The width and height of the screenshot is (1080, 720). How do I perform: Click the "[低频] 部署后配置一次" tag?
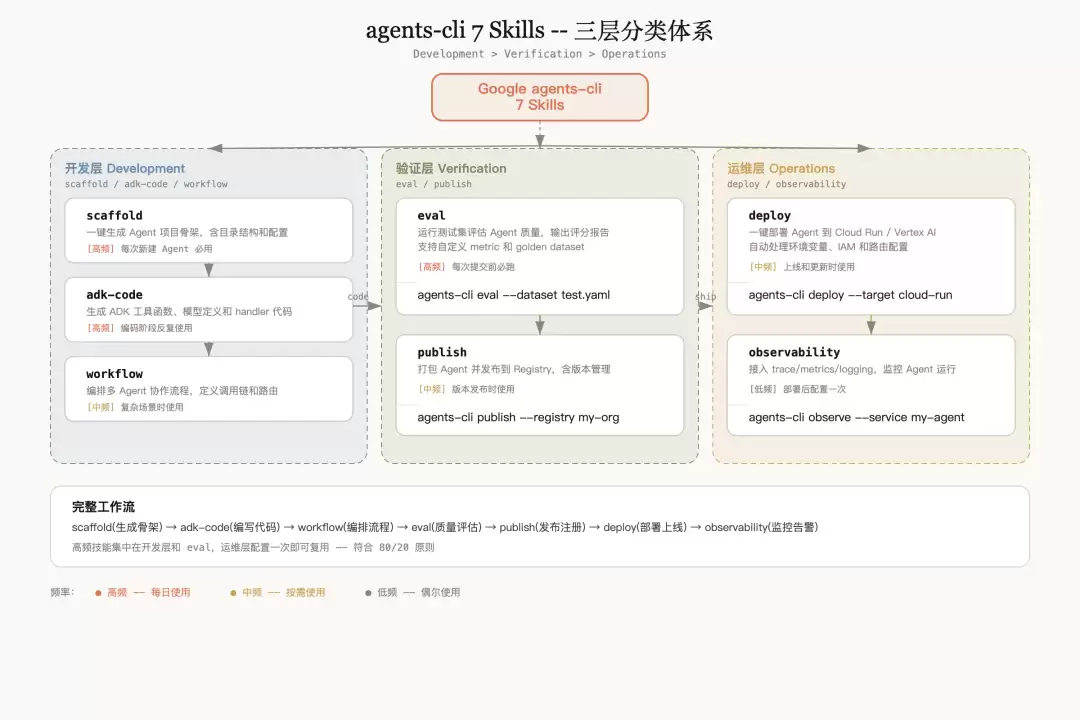click(x=798, y=389)
